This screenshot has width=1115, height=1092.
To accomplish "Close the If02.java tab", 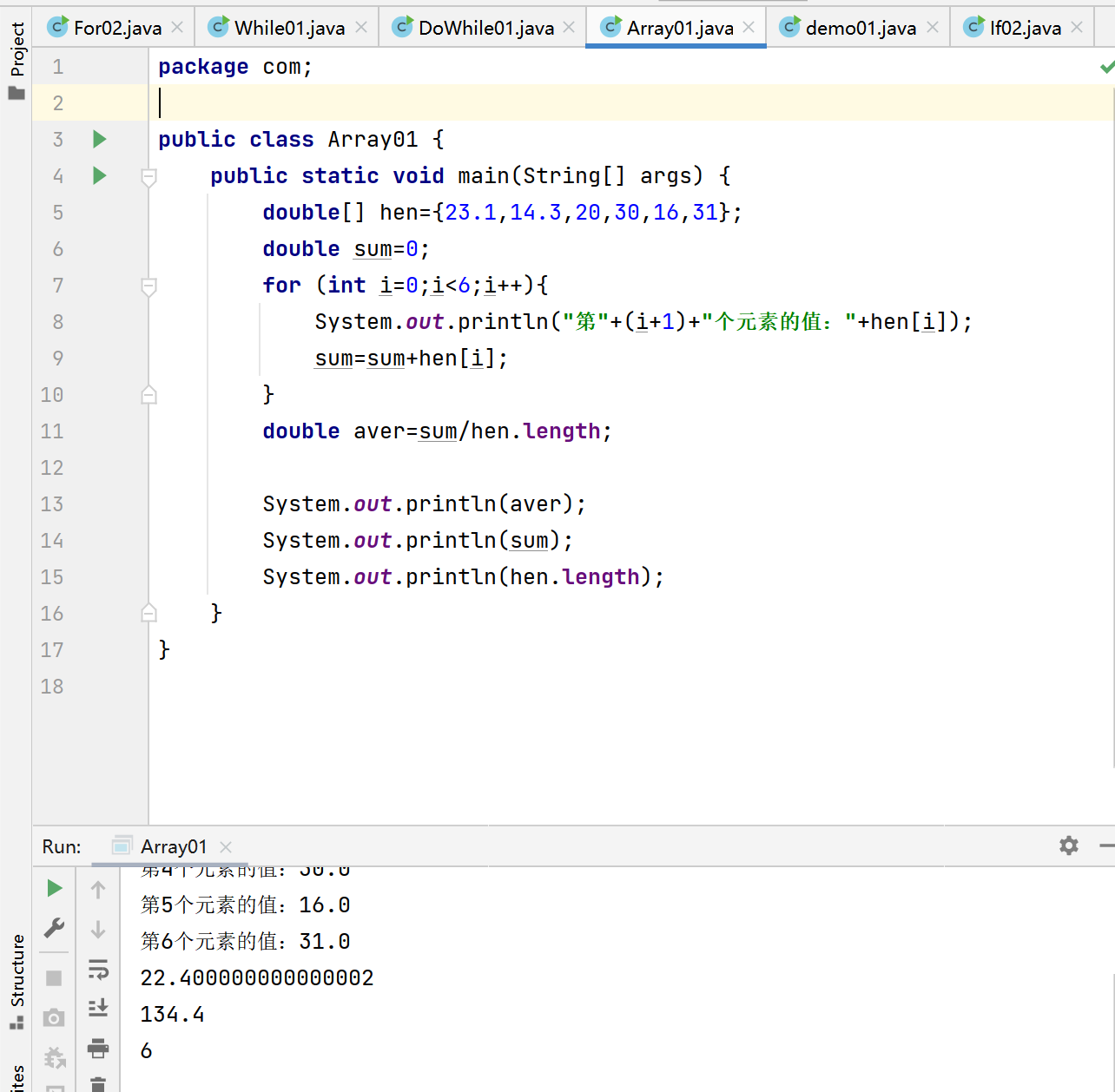I will pos(1077,28).
